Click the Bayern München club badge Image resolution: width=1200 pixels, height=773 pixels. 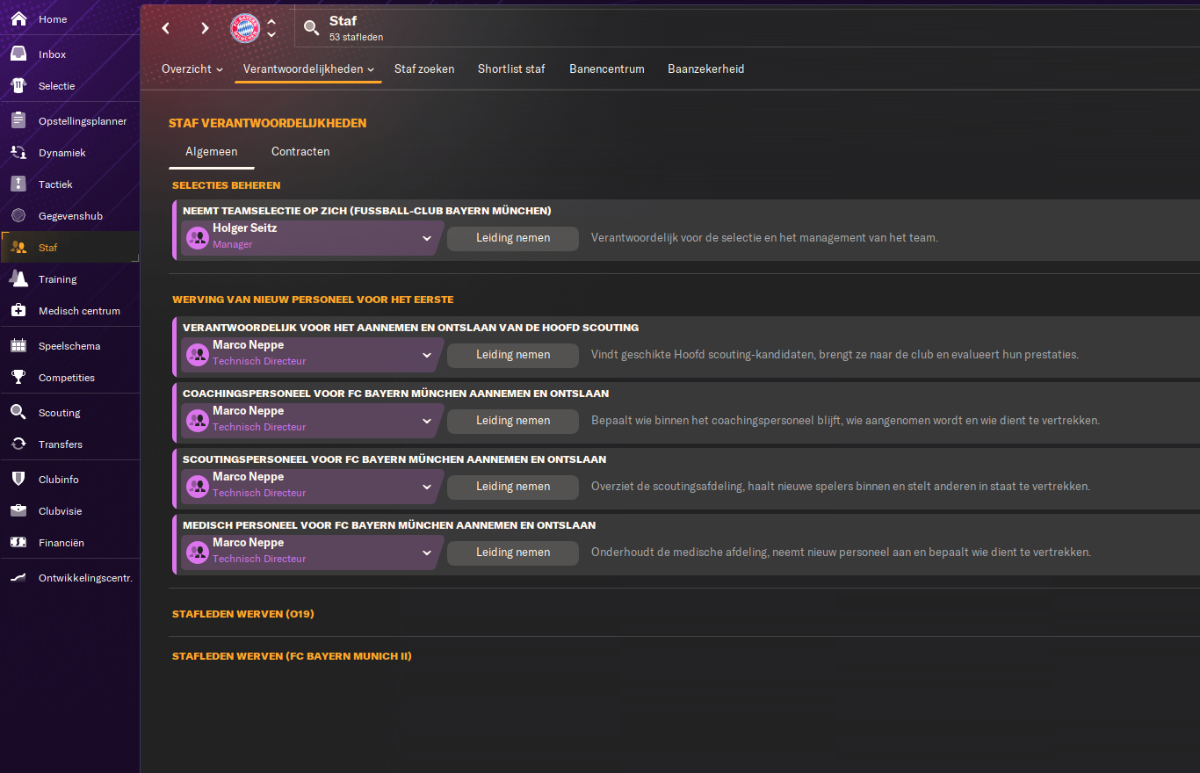(x=245, y=28)
